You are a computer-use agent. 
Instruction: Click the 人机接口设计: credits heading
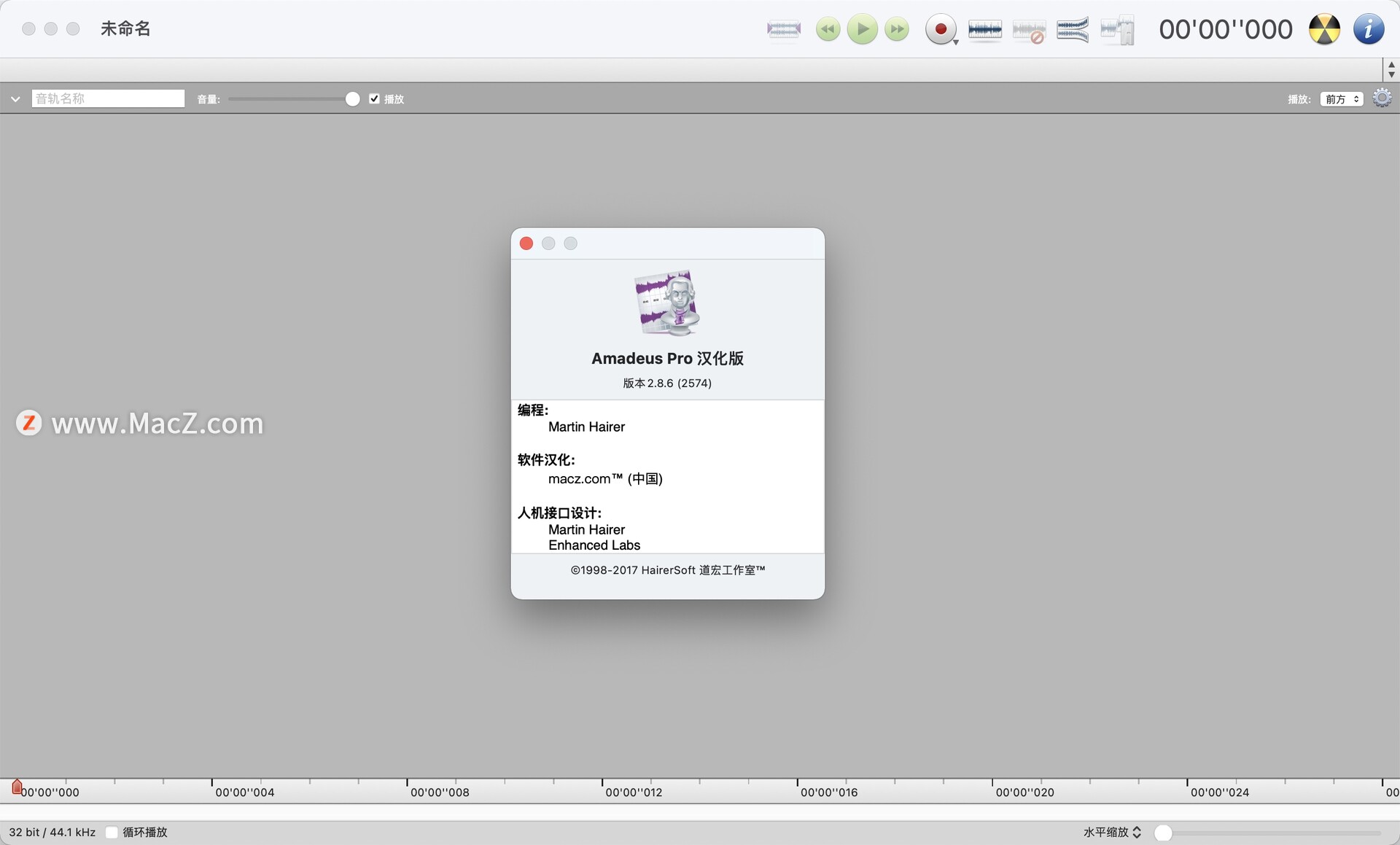click(559, 513)
